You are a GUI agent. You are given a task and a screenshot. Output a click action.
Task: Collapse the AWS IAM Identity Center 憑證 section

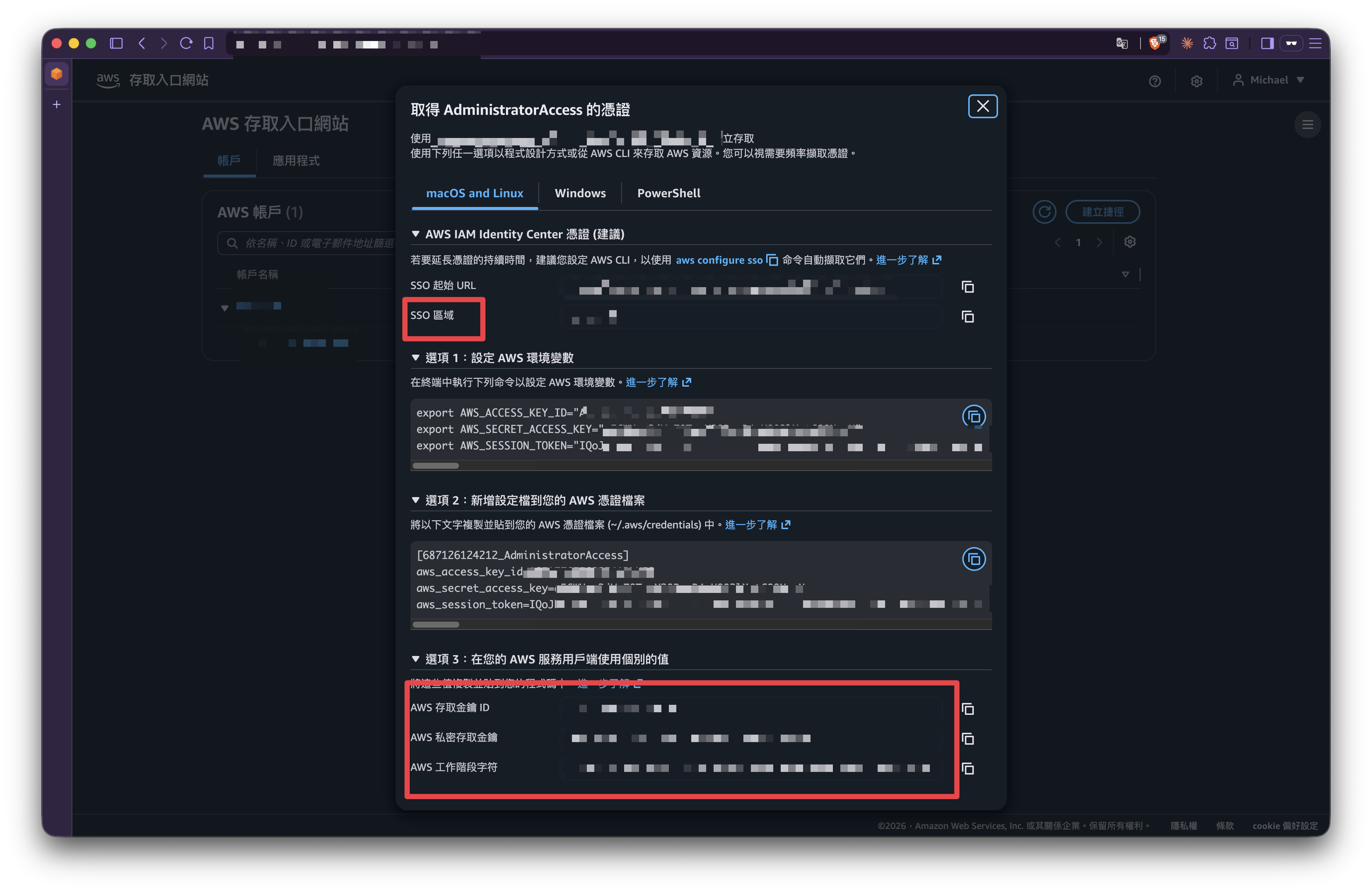[415, 233]
